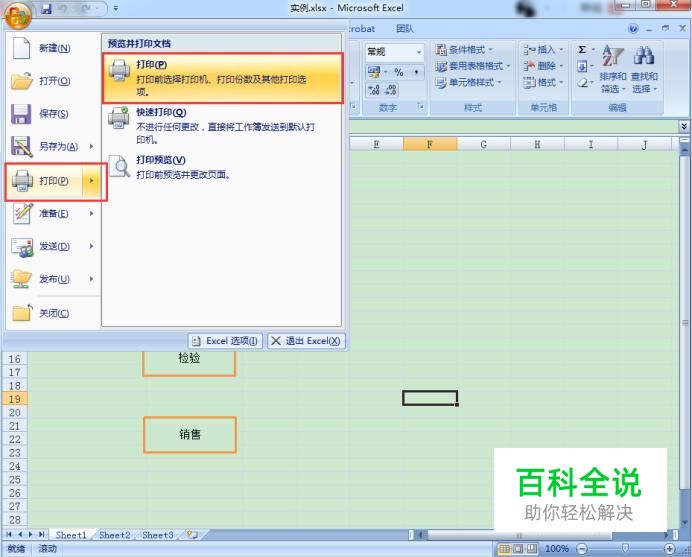Click the decrease decimal icon

391,90
